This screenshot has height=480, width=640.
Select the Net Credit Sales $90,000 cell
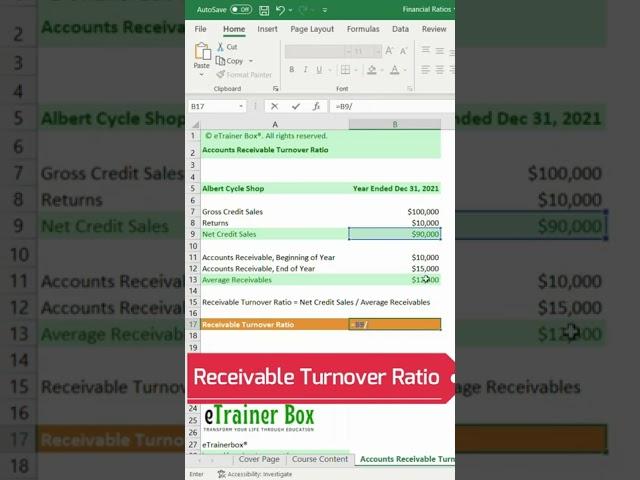[395, 234]
